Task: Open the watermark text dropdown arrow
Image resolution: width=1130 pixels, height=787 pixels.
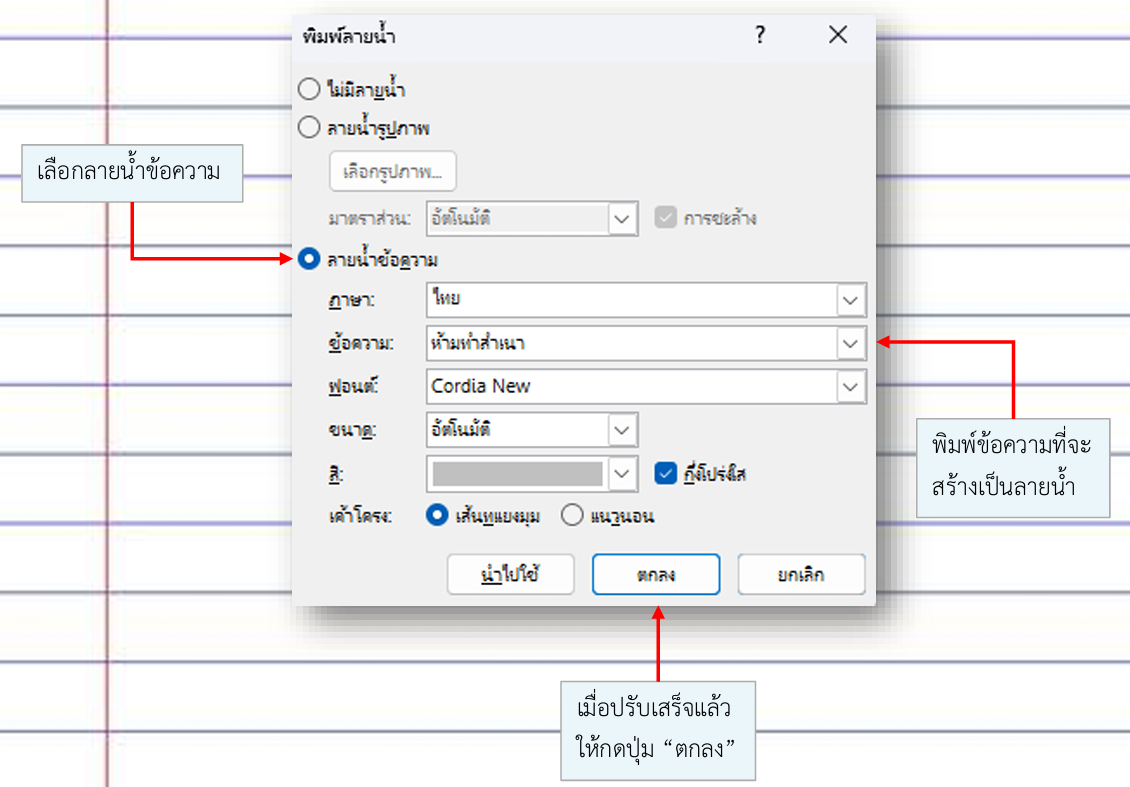Action: tap(850, 343)
